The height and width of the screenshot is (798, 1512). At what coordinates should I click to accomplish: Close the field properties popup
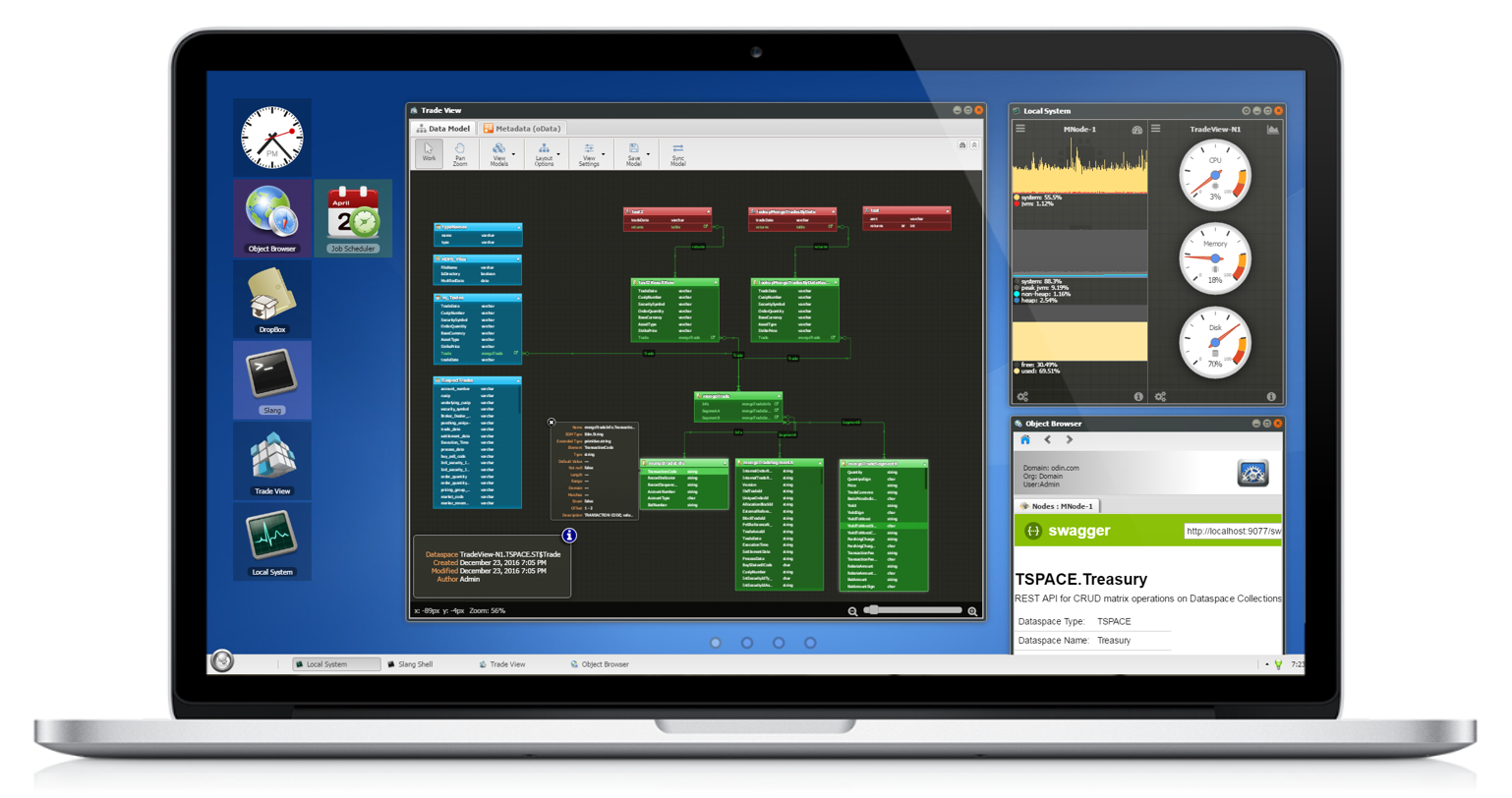click(x=552, y=422)
